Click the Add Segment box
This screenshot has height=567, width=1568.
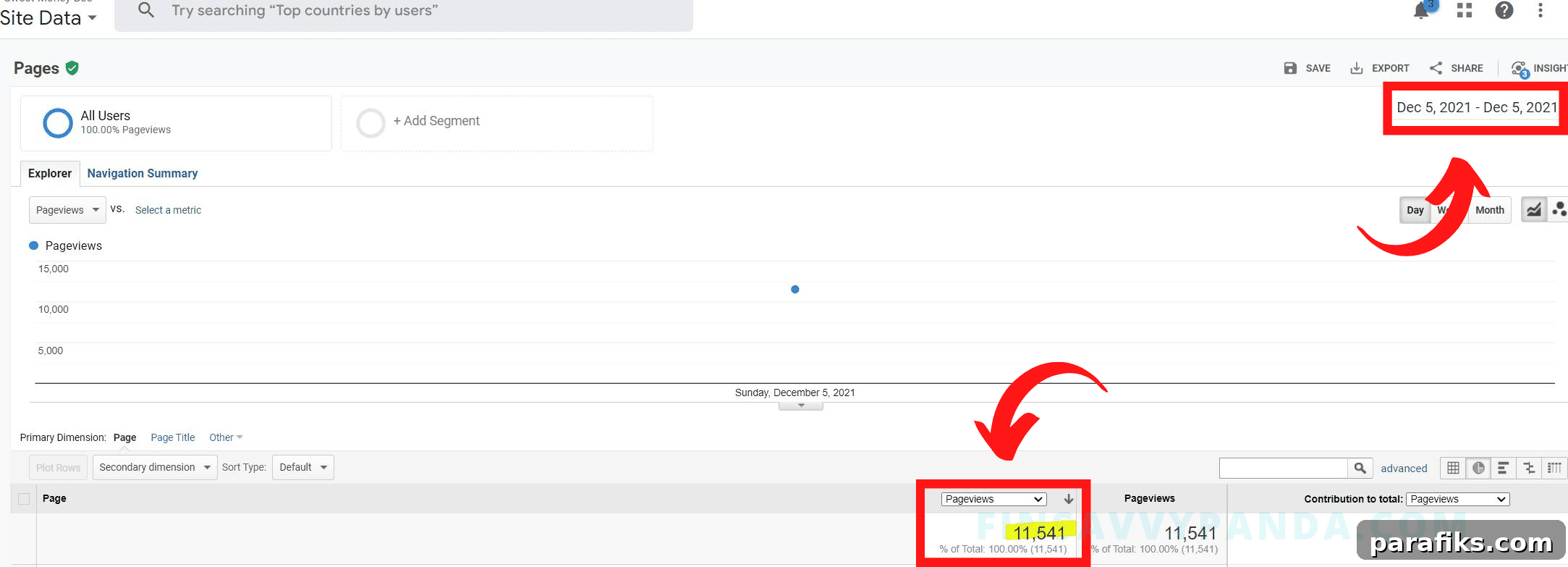[x=497, y=123]
